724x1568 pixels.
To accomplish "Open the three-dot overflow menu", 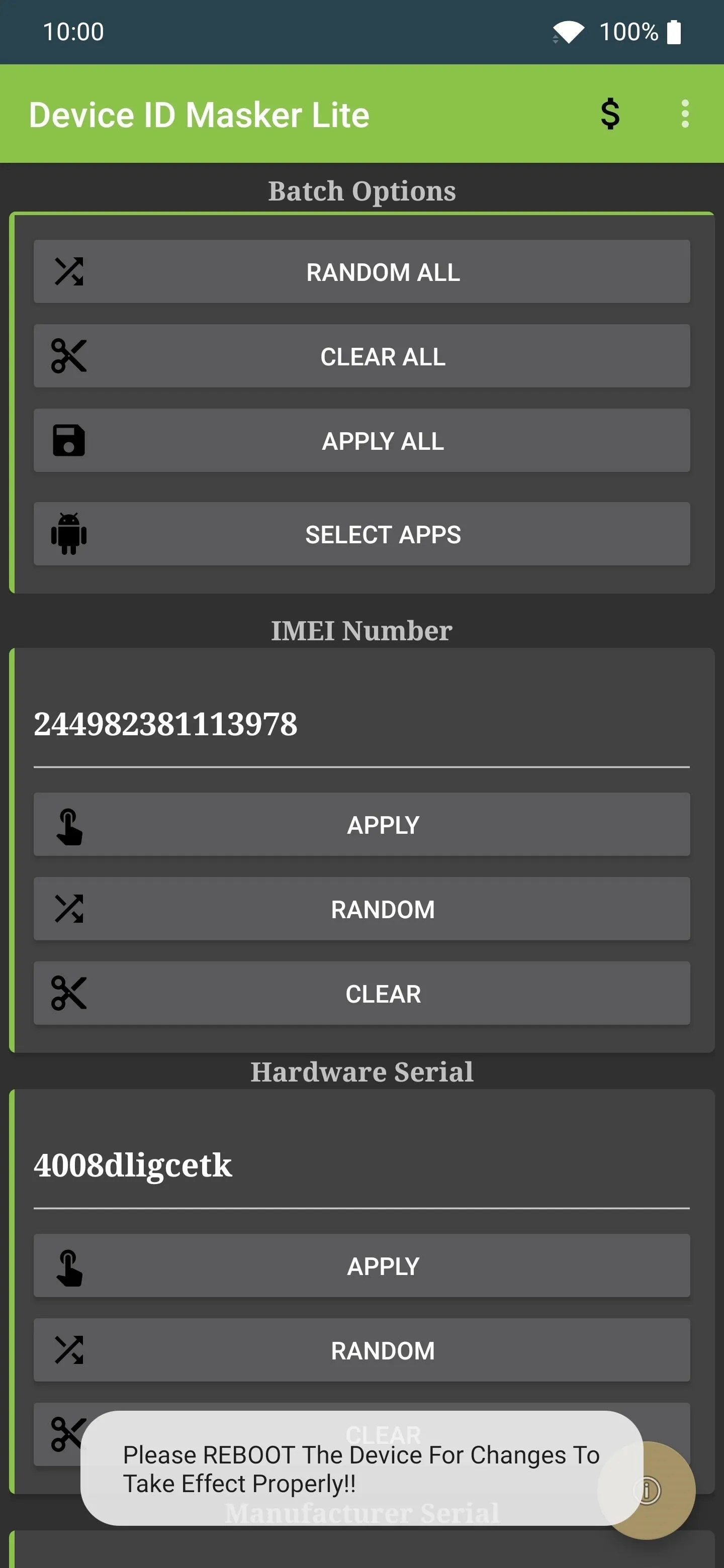I will (x=685, y=114).
